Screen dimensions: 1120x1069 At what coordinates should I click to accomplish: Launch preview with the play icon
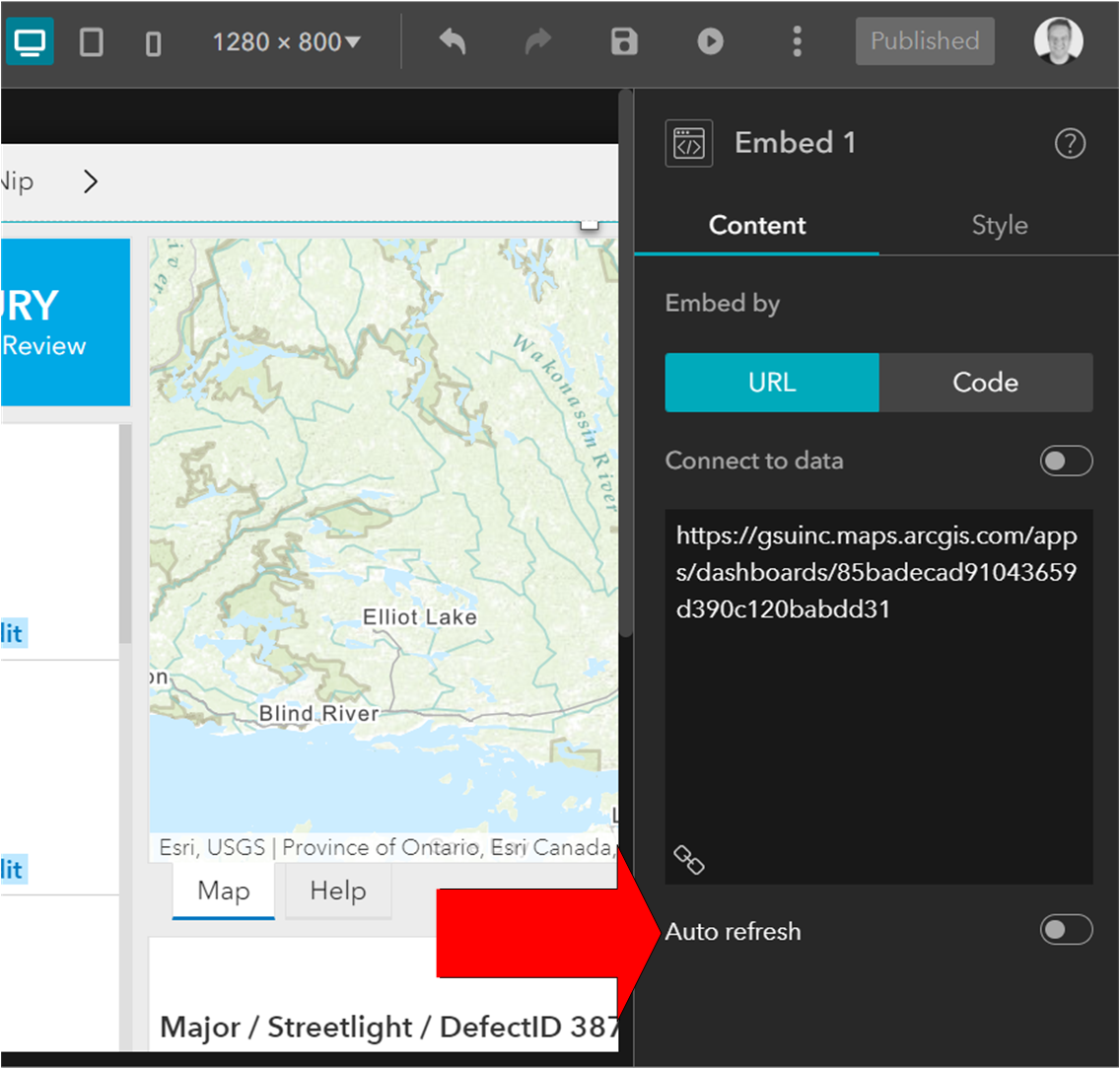tap(710, 40)
